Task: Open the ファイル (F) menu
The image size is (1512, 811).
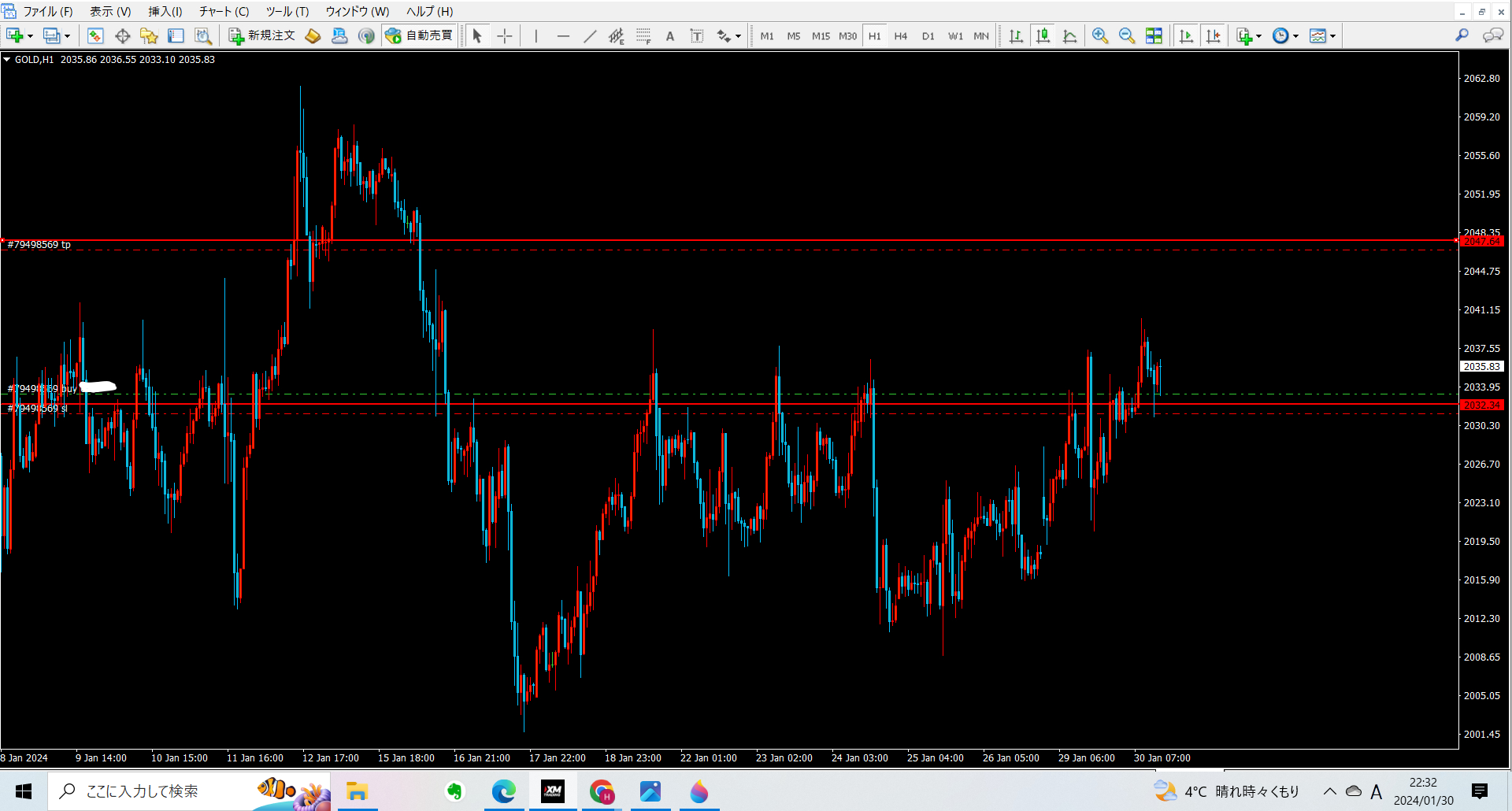Action: click(x=47, y=11)
